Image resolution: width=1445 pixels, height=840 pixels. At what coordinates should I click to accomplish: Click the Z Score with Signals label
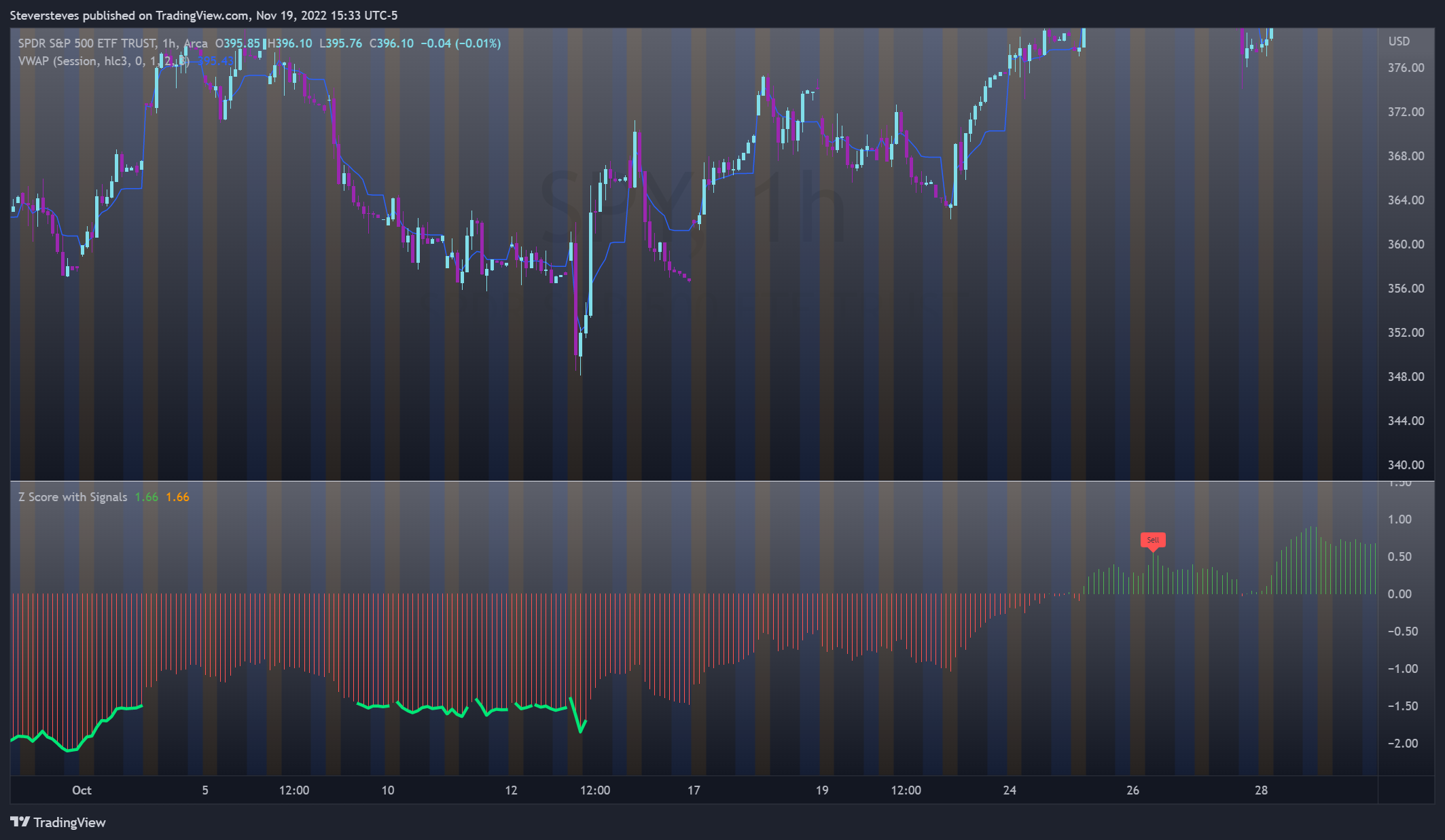tap(73, 497)
